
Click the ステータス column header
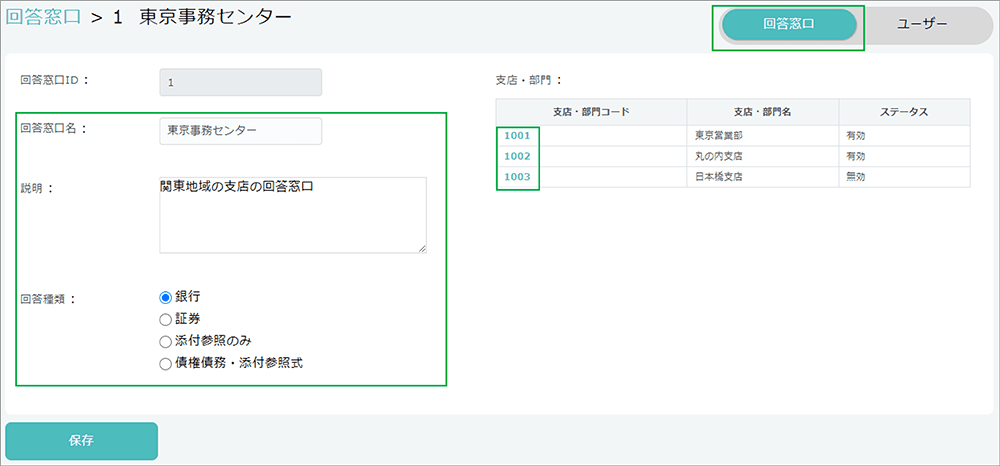904,111
